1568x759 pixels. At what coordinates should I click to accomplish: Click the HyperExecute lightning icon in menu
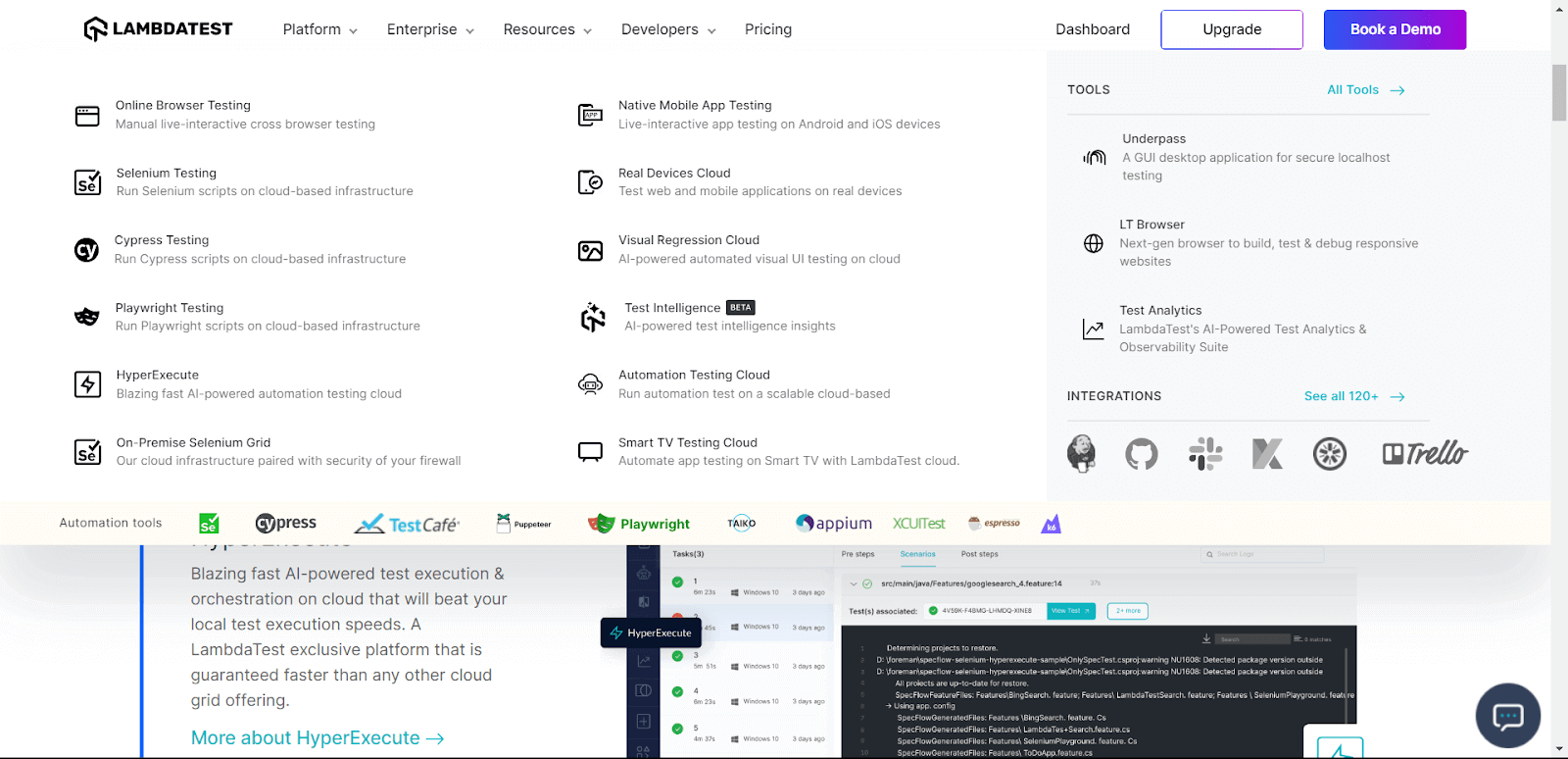click(87, 384)
